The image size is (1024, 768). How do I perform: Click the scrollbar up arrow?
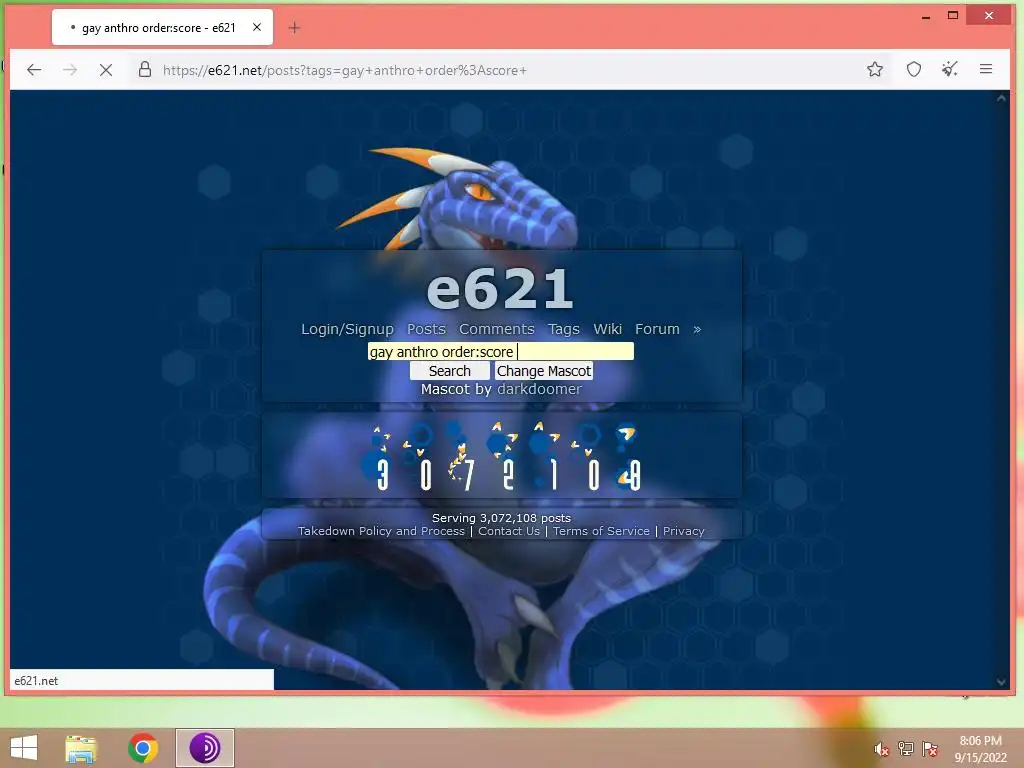click(1001, 98)
